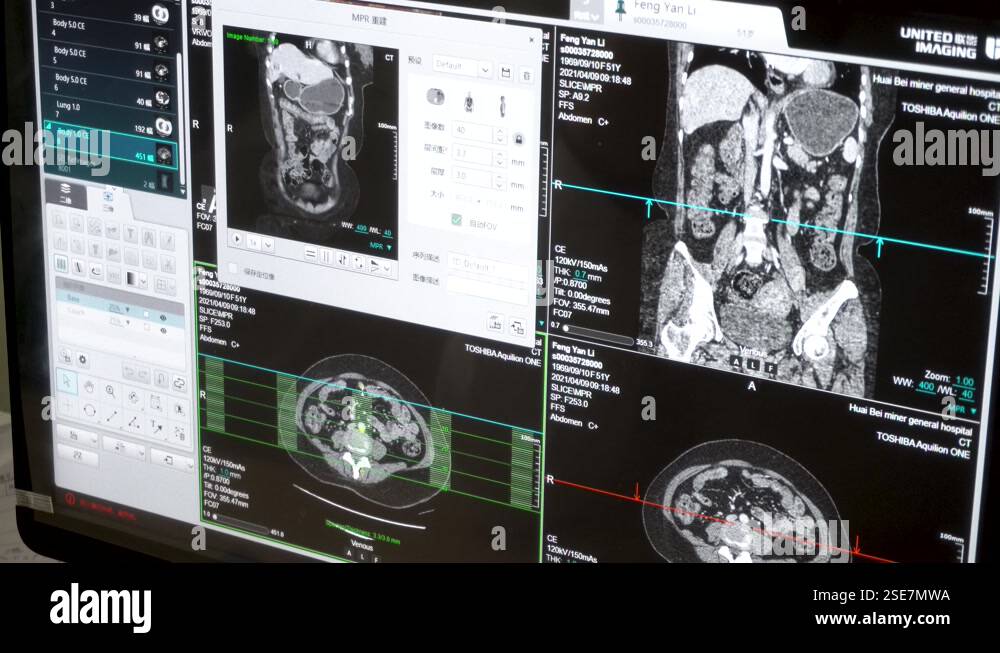Viewport: 1000px width, 653px height.
Task: Click WW value 400 in MPR preview
Action: click(x=362, y=228)
